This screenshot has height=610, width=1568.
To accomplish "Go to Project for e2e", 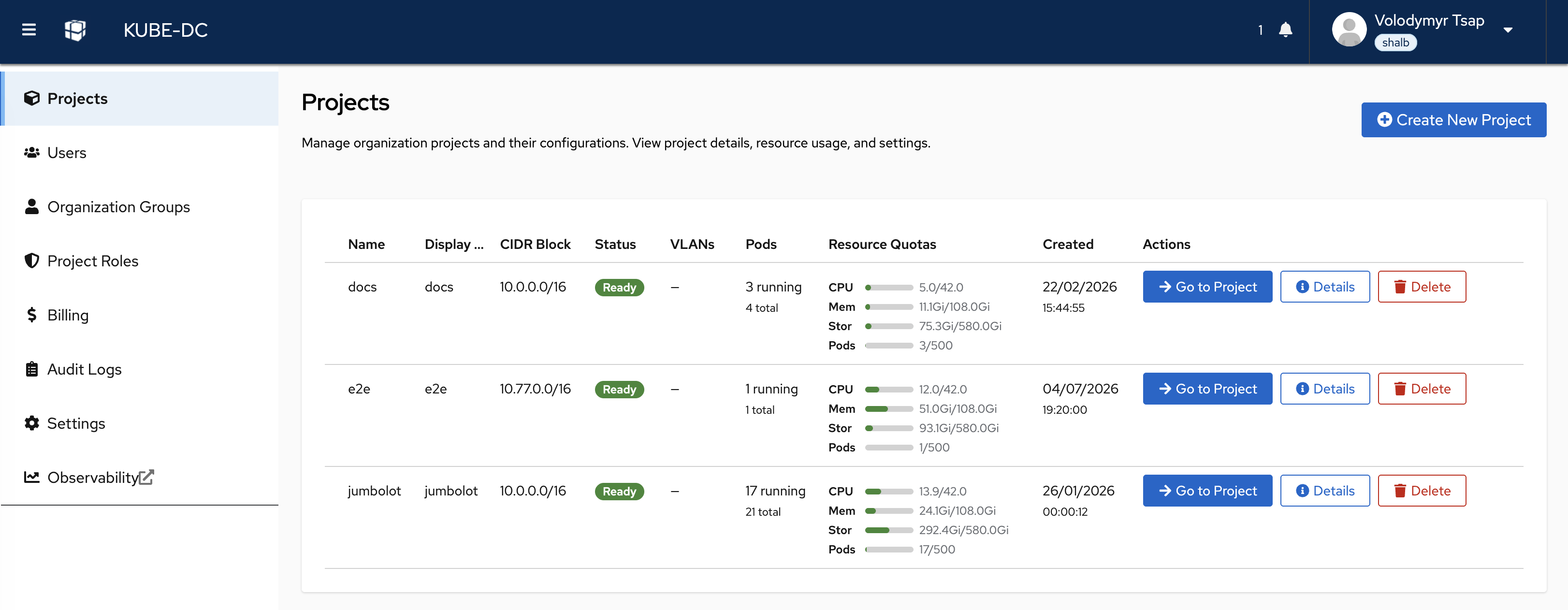I will click(x=1207, y=389).
